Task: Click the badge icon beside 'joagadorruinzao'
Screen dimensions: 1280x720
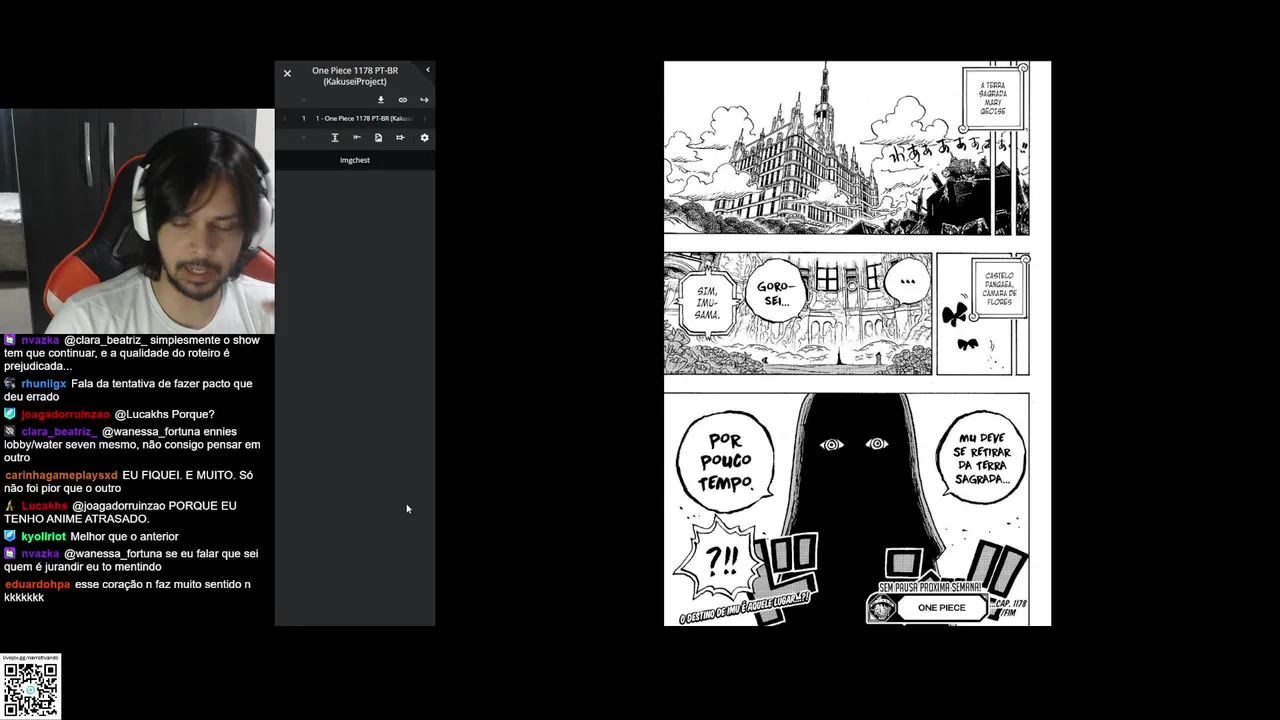Action: click(10, 414)
